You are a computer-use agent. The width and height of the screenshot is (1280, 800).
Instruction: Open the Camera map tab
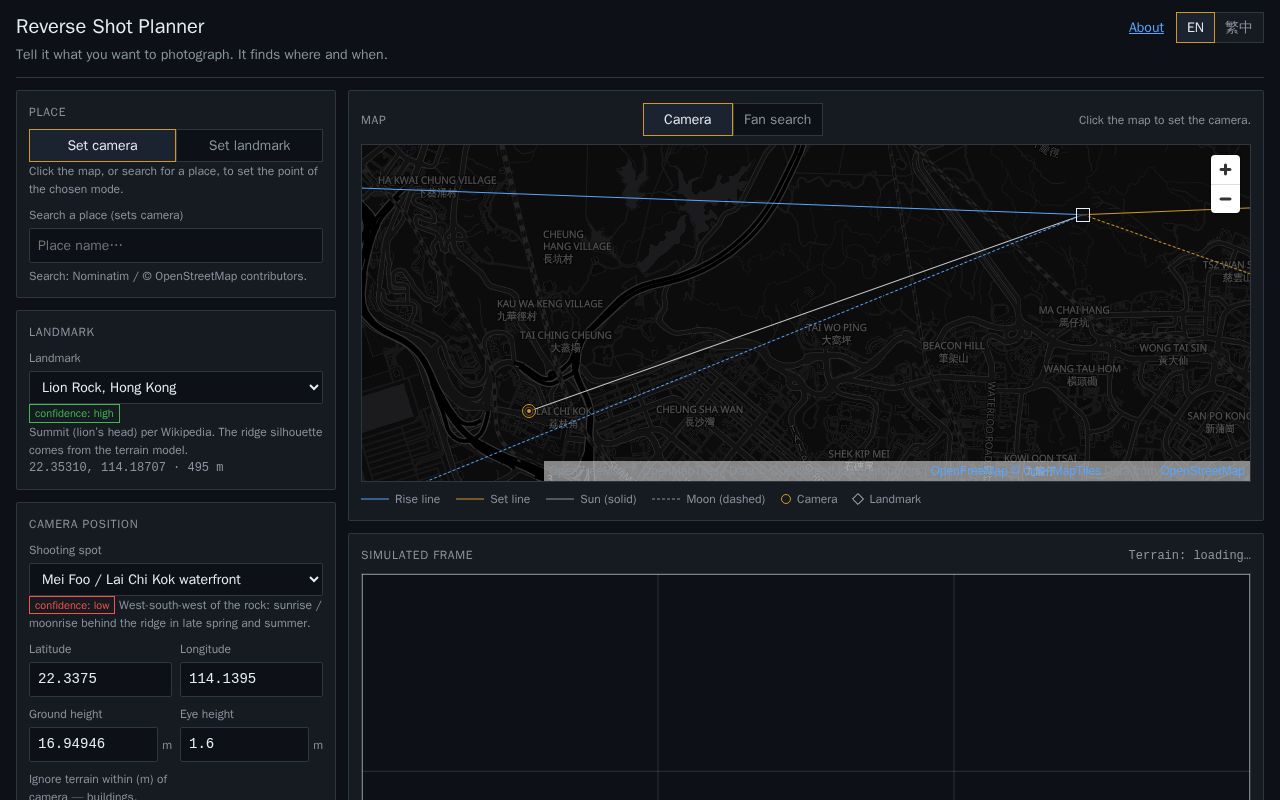coord(687,119)
